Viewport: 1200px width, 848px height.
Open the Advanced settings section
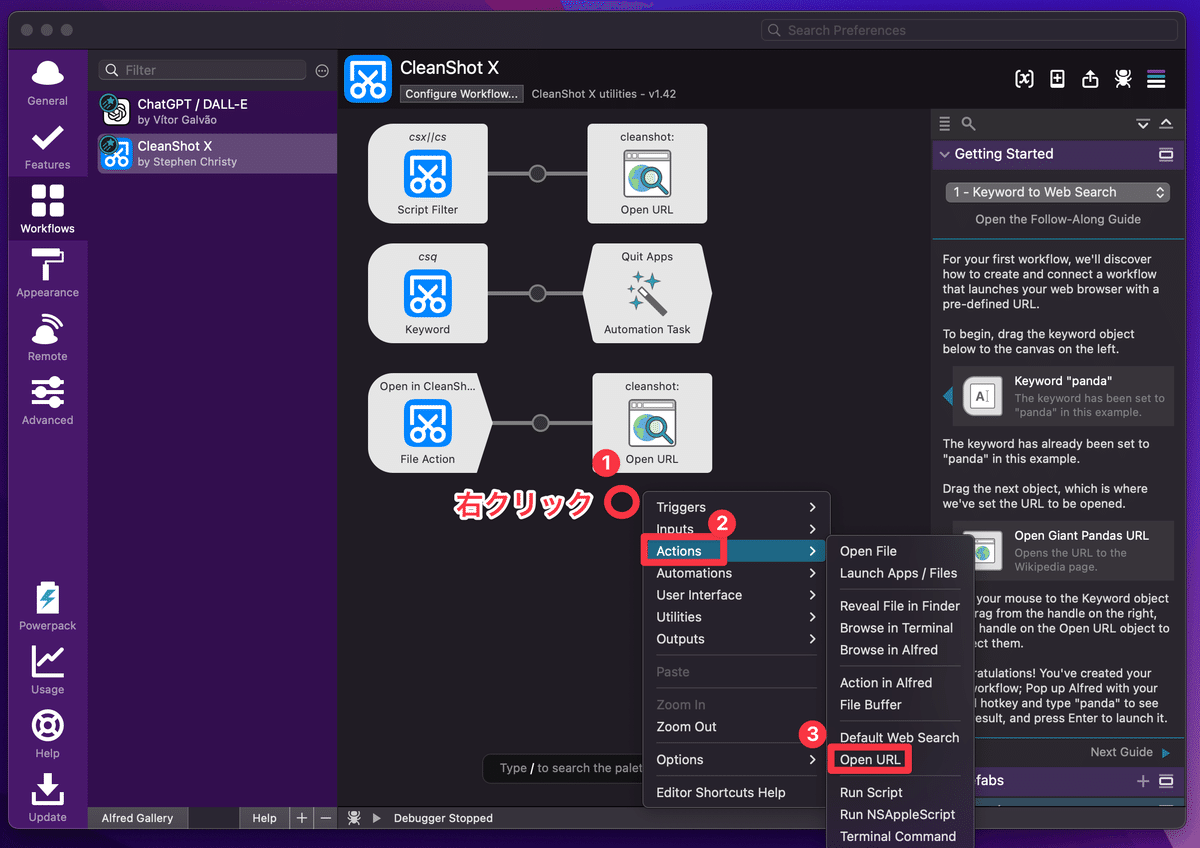[x=47, y=401]
